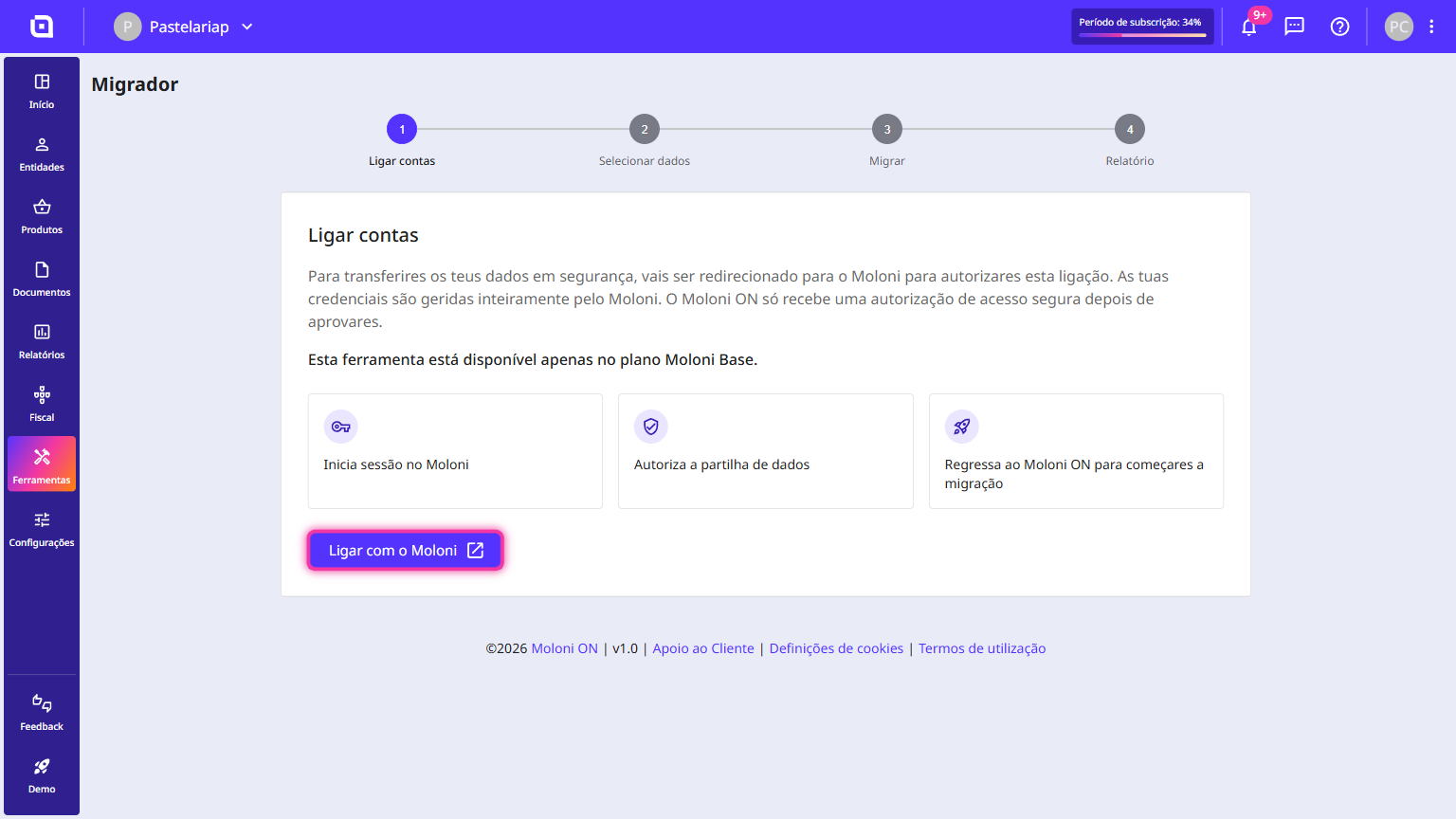Click the Ligar com o Moloni button
This screenshot has width=1456, height=819.
coord(406,551)
